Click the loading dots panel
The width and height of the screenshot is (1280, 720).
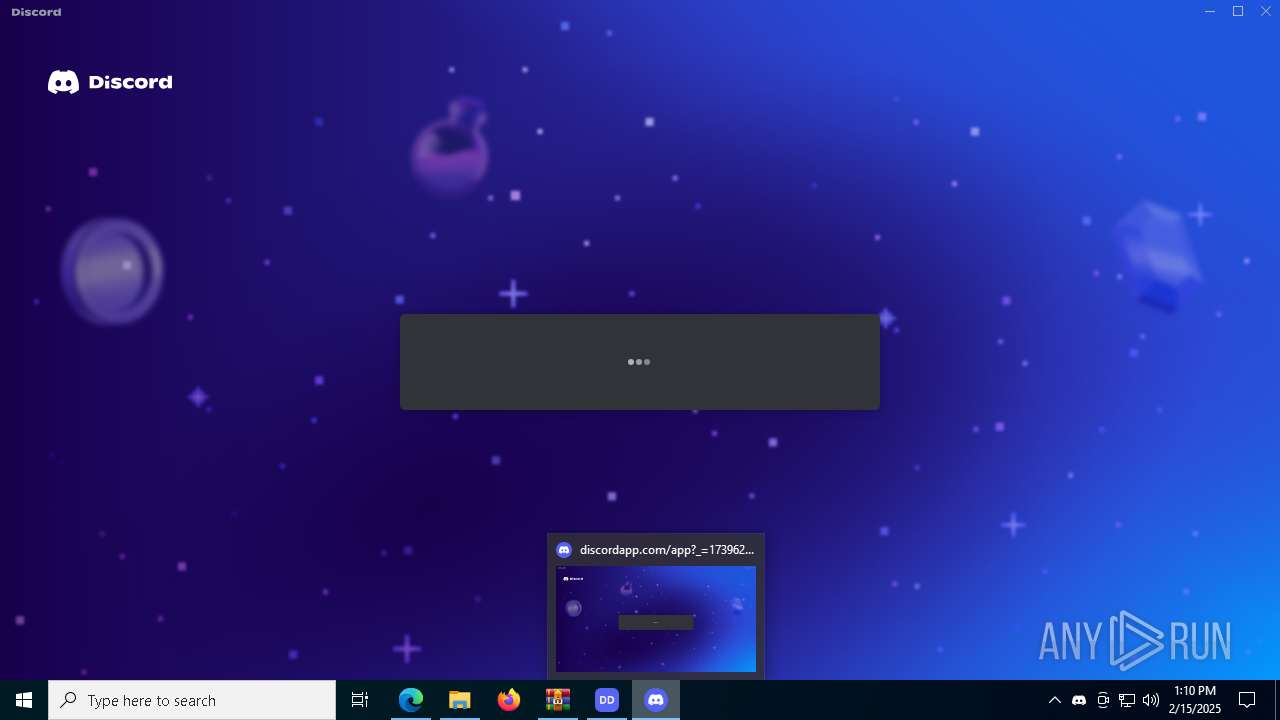click(640, 362)
